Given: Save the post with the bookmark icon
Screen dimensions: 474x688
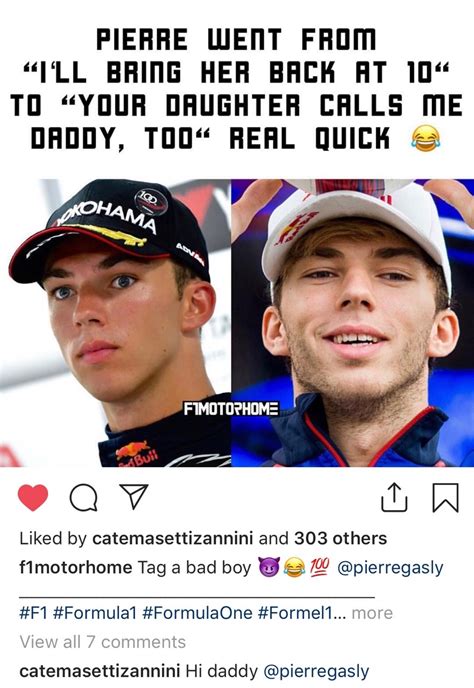Looking at the screenshot, I should click(x=445, y=498).
